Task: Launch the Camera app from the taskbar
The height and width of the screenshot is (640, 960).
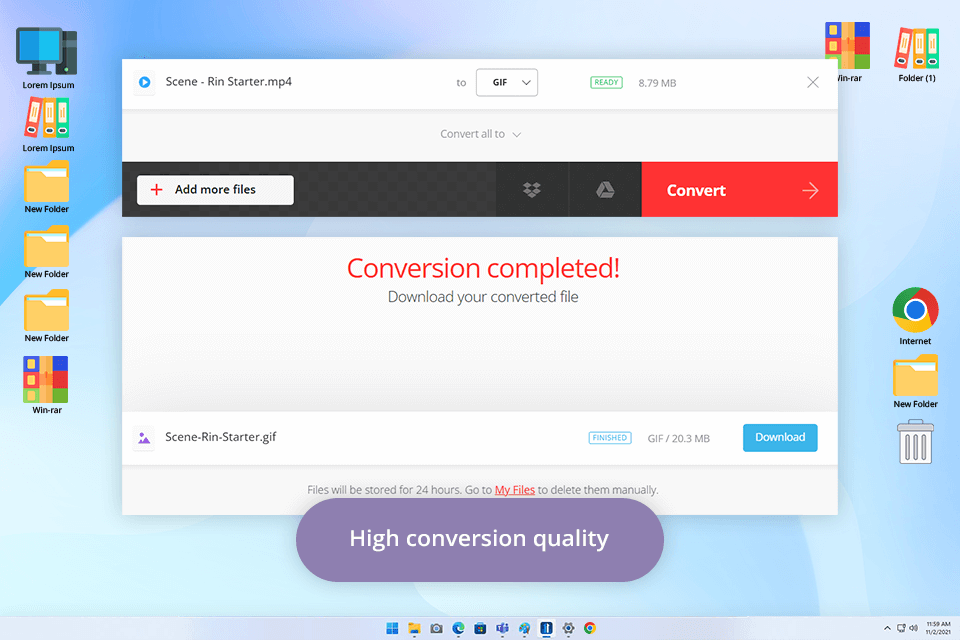Action: (x=437, y=628)
